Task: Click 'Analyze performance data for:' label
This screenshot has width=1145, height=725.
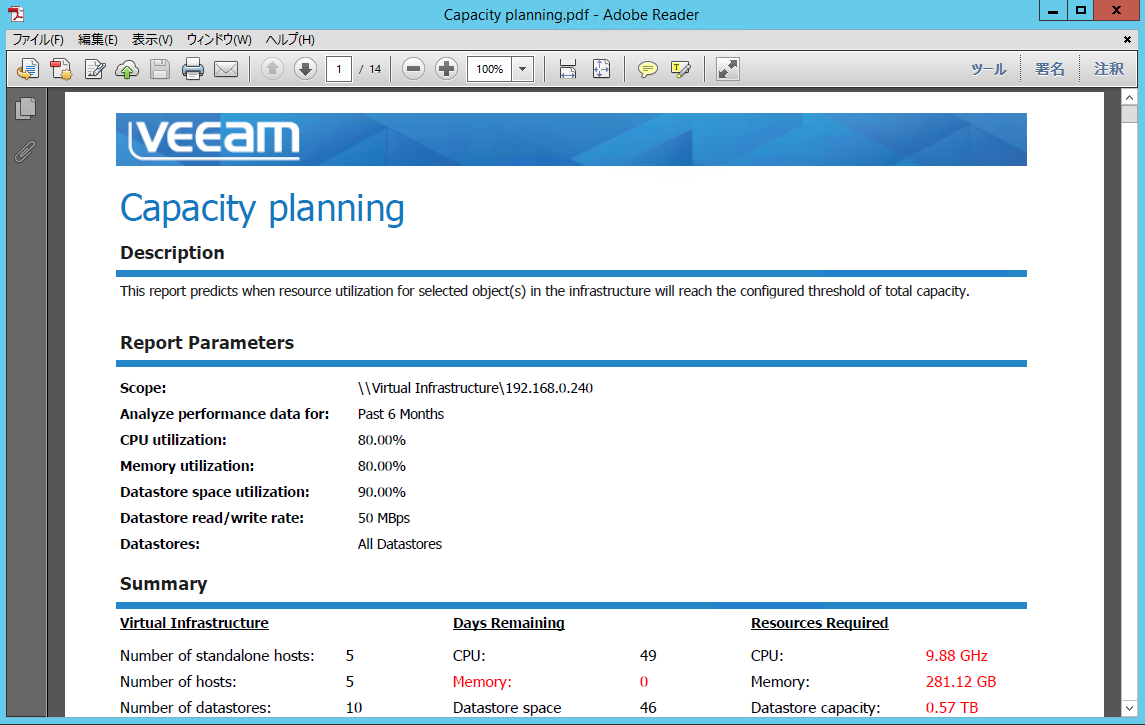Action: pyautogui.click(x=224, y=414)
